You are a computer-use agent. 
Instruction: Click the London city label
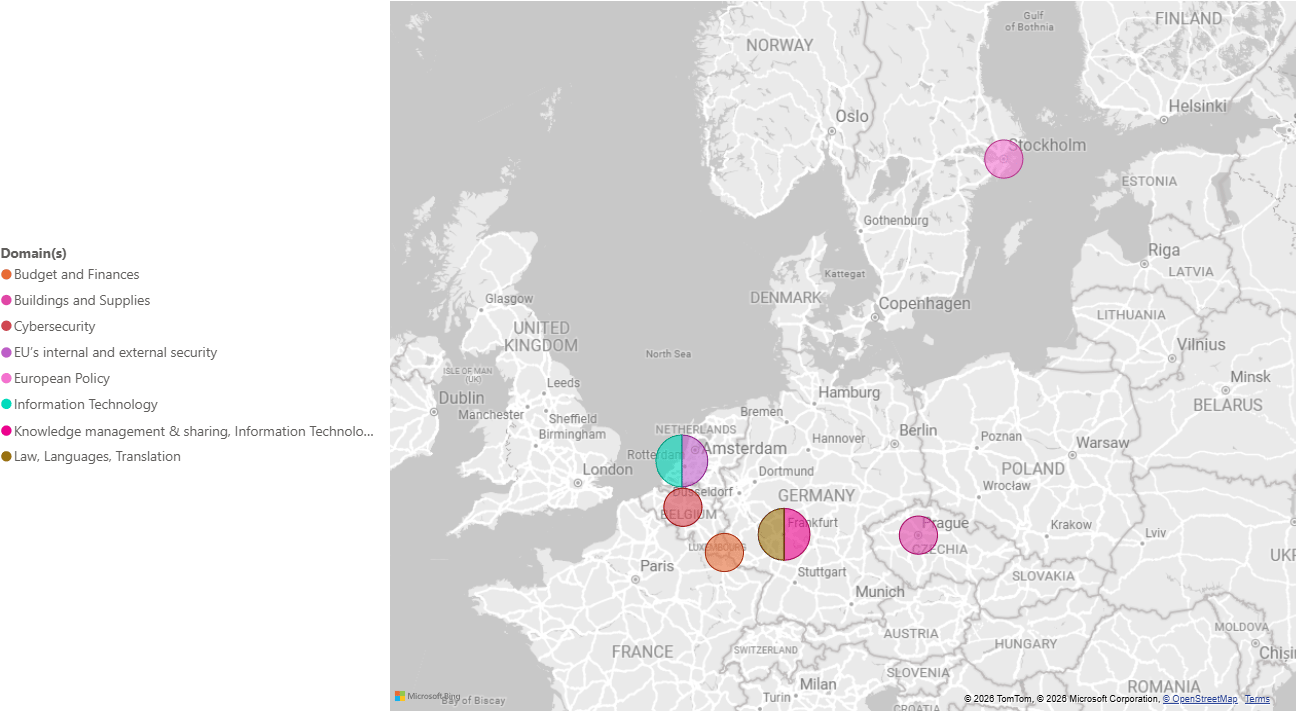tap(607, 469)
